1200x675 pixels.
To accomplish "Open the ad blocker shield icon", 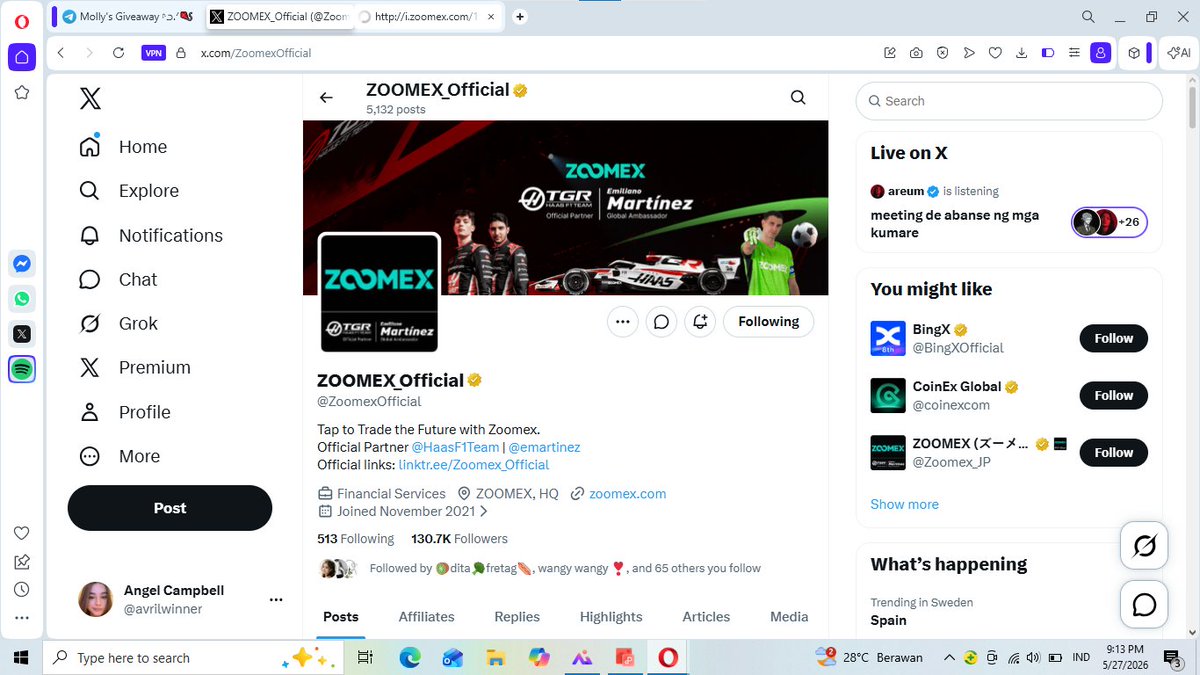I will (x=942, y=53).
